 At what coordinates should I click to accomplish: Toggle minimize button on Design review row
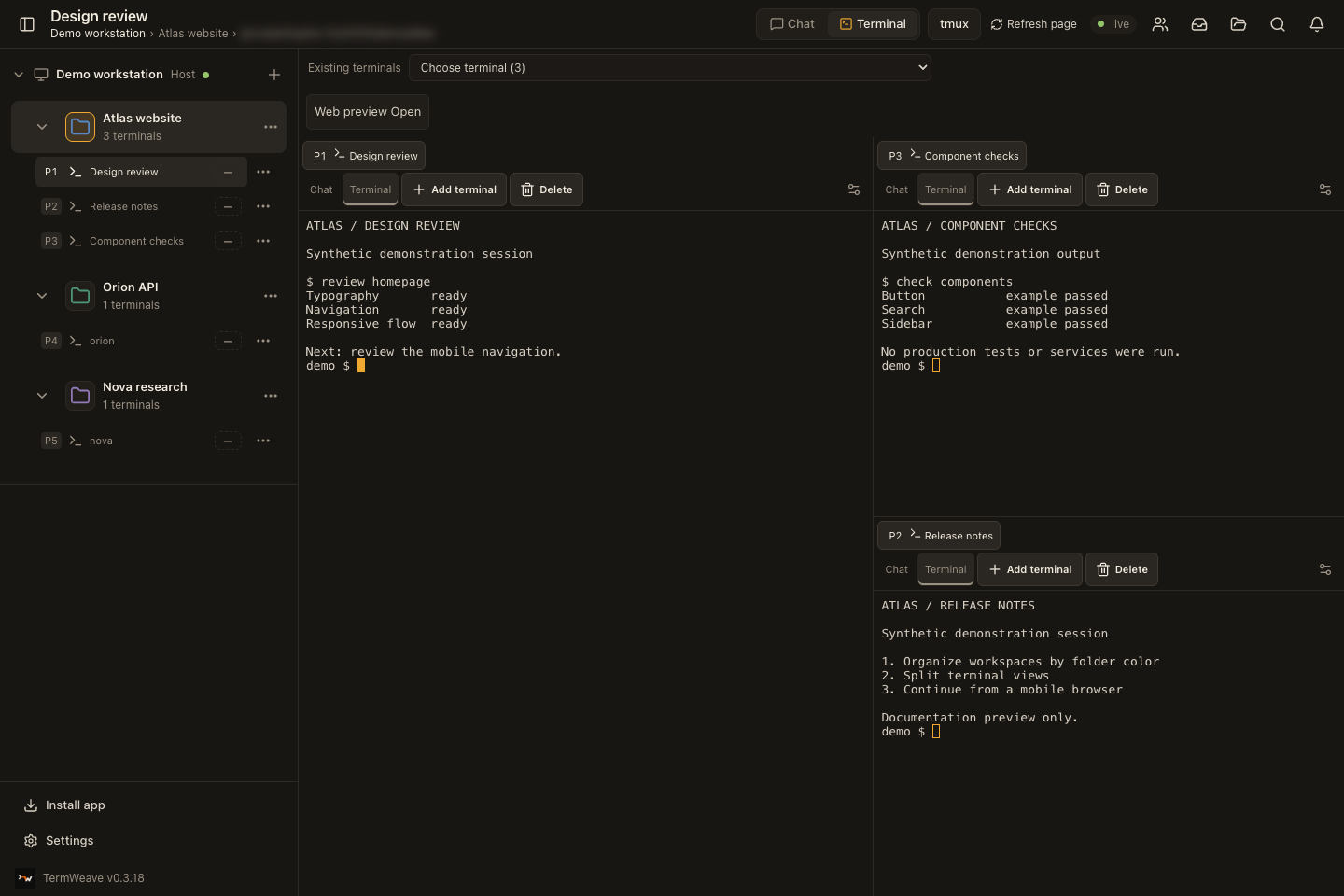coord(228,172)
